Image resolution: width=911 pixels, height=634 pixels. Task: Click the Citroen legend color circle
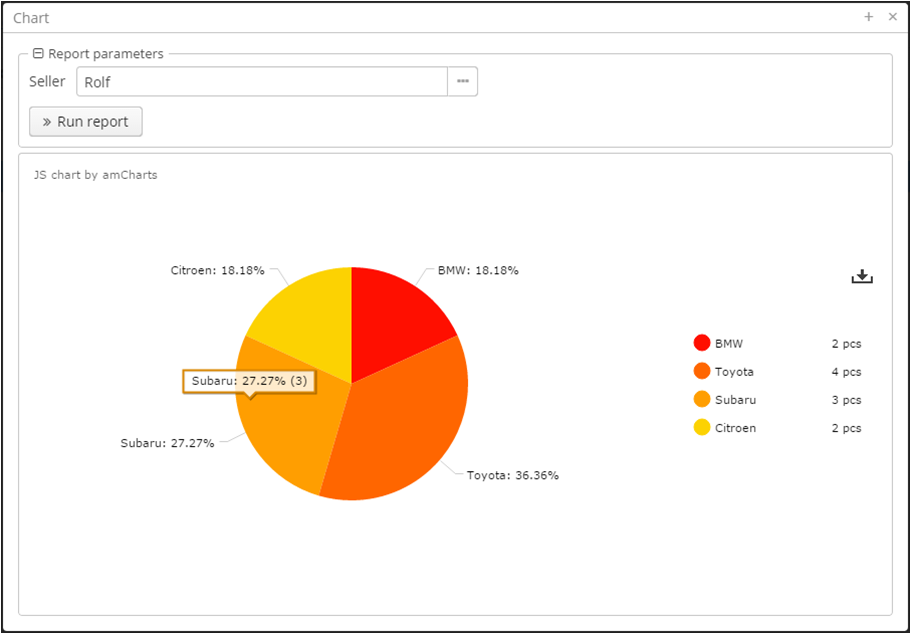702,427
